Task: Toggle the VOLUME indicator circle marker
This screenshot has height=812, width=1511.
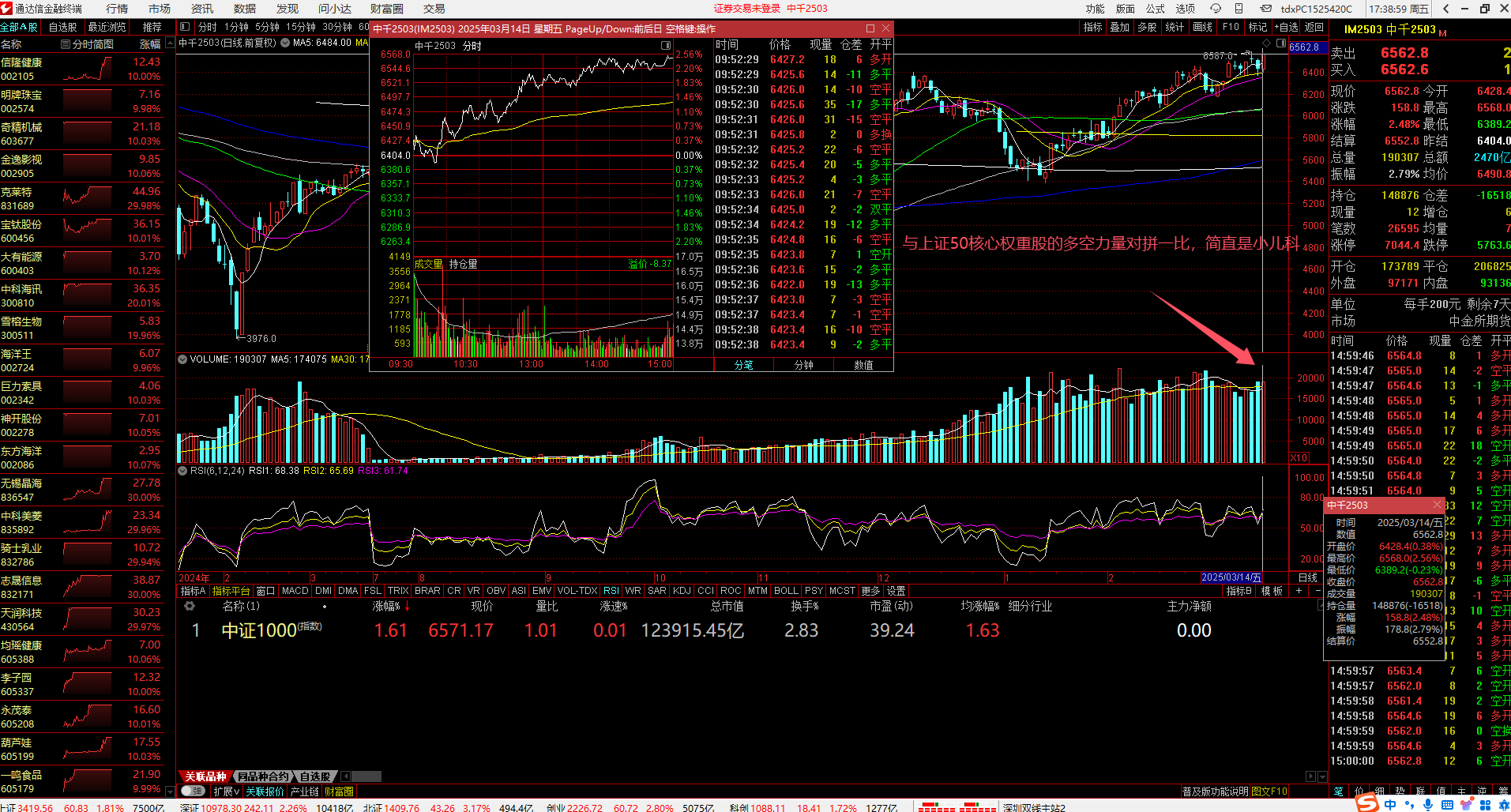Action: tap(182, 359)
